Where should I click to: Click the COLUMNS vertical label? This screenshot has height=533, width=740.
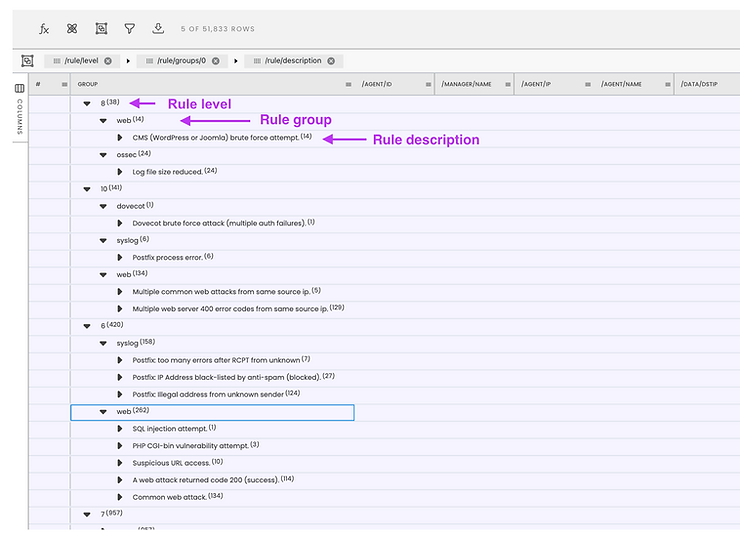(20, 117)
